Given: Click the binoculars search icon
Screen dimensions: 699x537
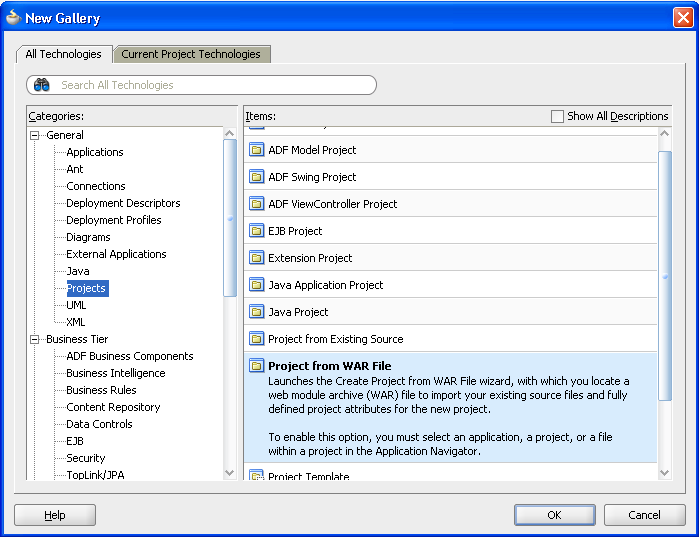Looking at the screenshot, I should [x=42, y=85].
